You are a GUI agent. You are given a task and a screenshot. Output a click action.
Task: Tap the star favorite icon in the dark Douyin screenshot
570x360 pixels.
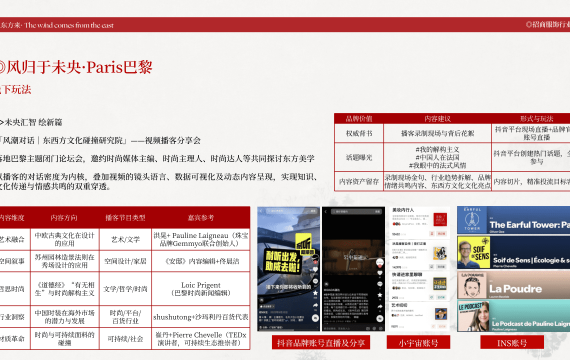tap(380, 295)
